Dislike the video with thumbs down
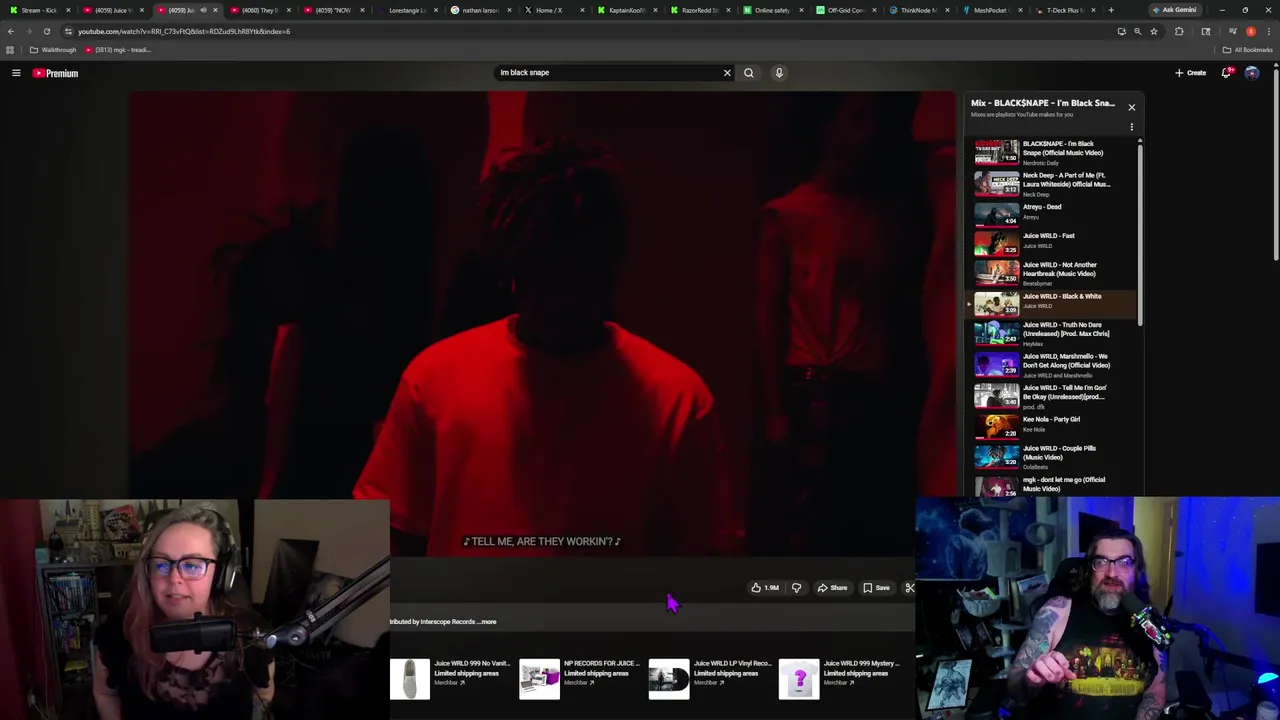 (796, 588)
